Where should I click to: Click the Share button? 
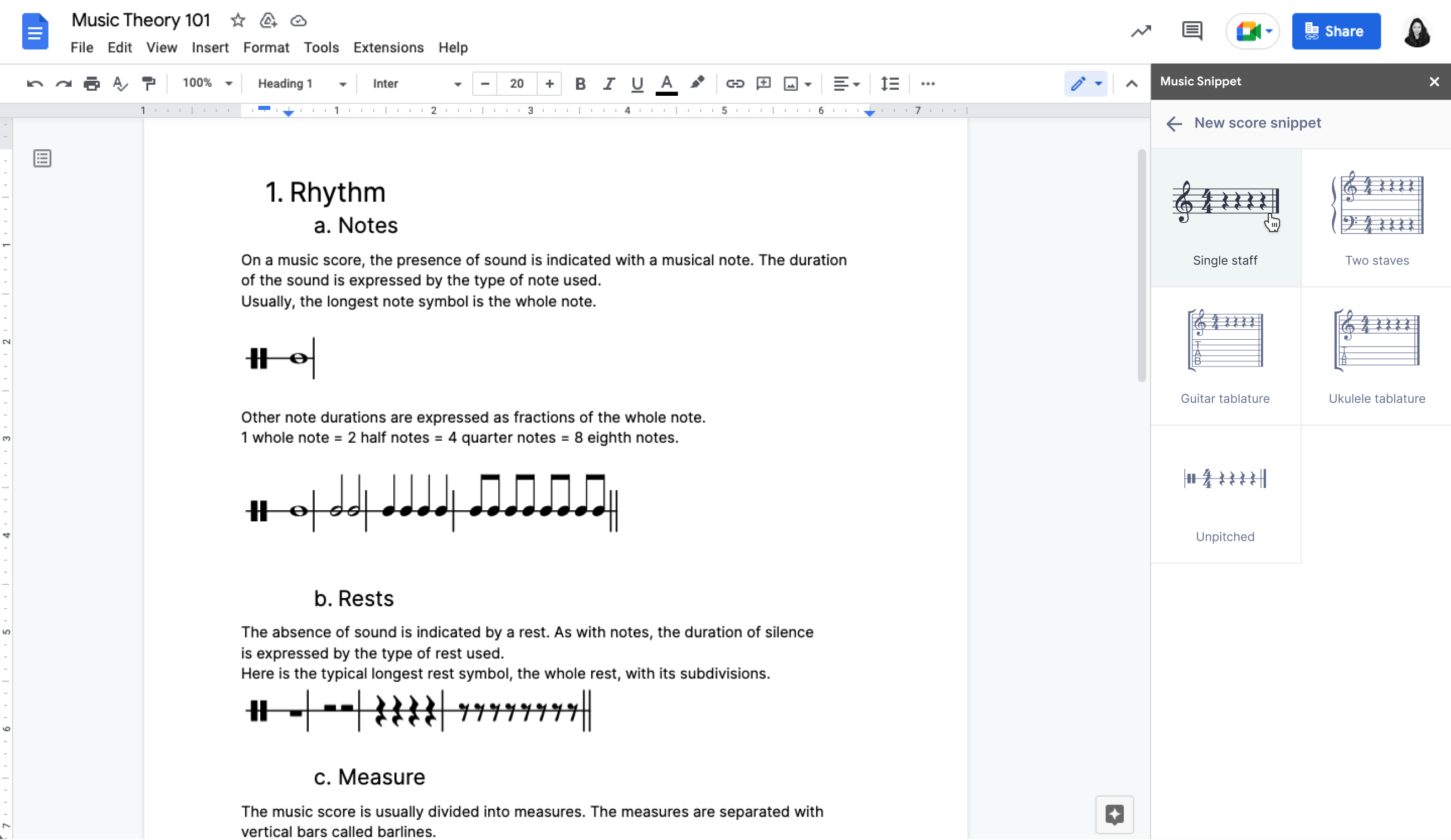coord(1336,31)
